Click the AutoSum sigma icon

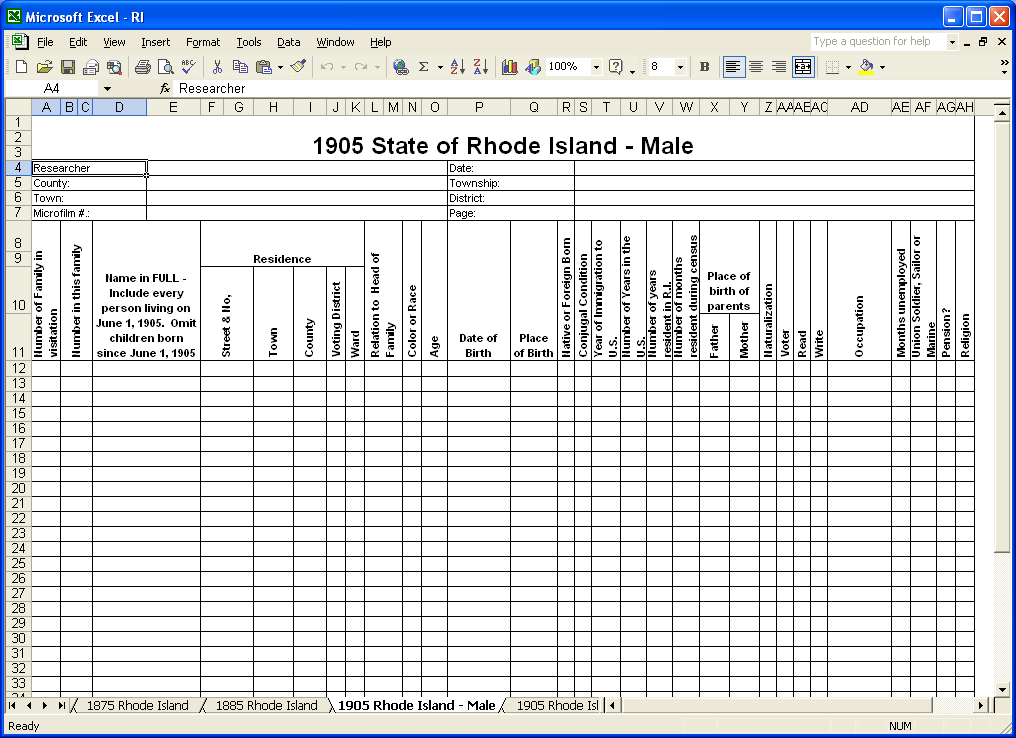point(424,67)
